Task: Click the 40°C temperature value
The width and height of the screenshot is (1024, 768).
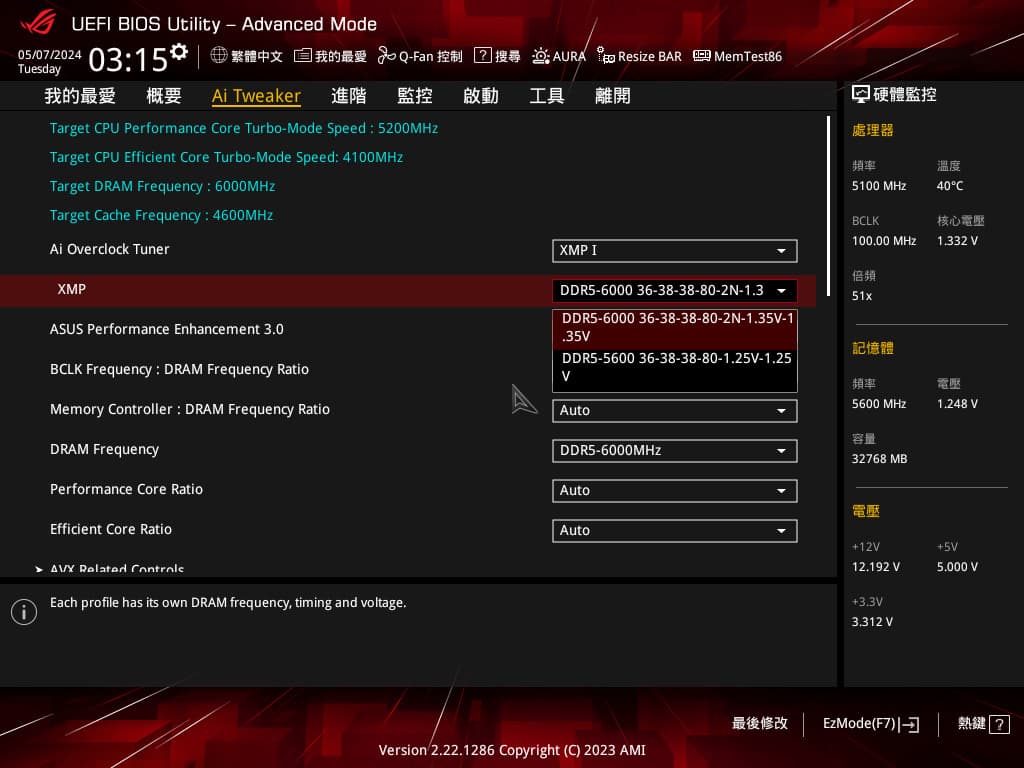Action: 950,186
